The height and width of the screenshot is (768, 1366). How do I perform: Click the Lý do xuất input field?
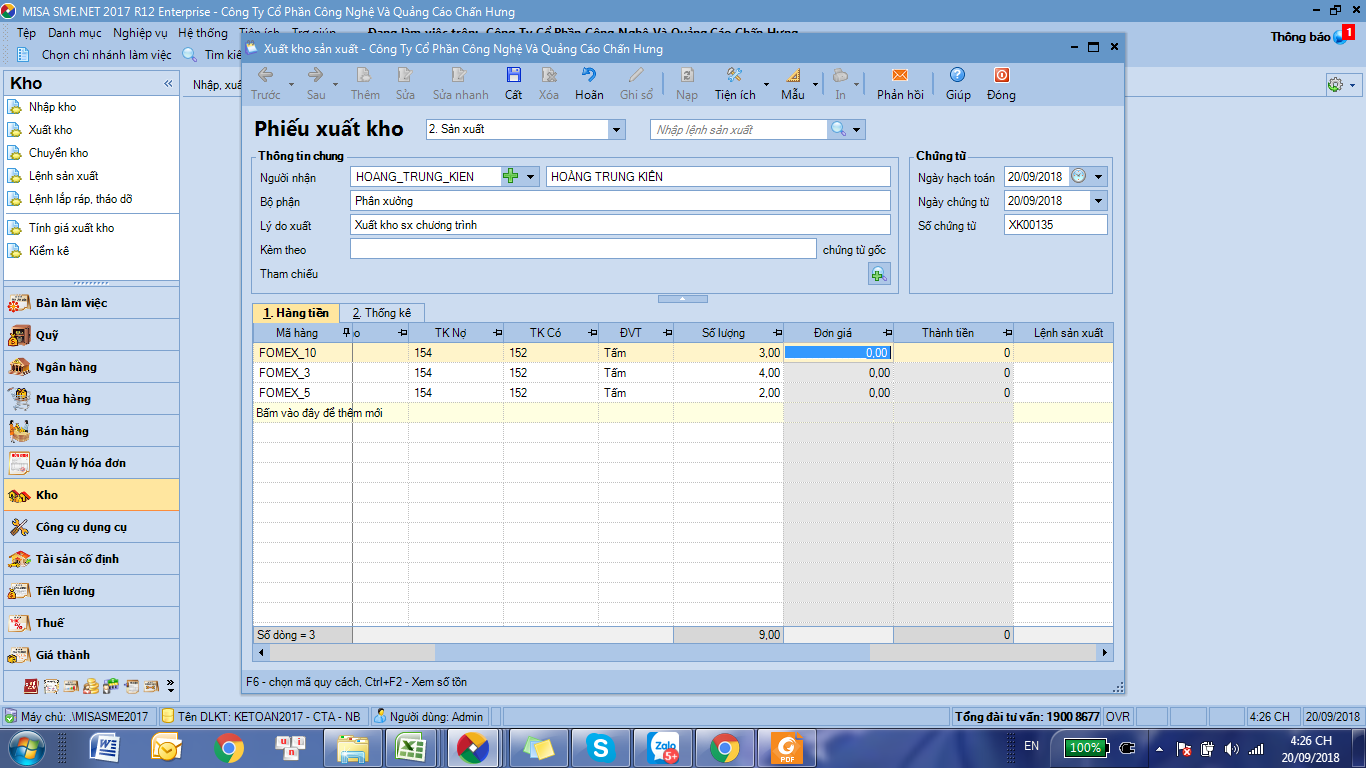click(x=620, y=225)
